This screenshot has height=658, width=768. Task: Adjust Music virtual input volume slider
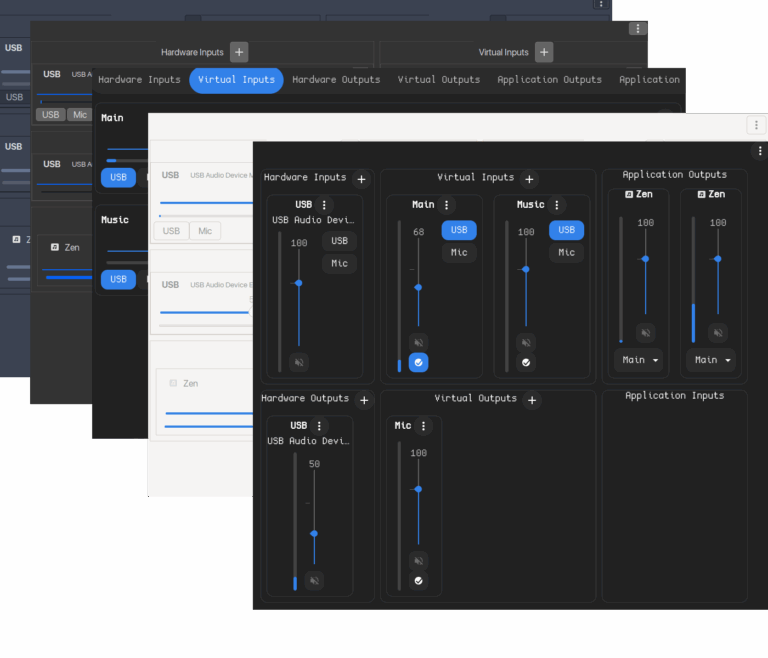(526, 269)
